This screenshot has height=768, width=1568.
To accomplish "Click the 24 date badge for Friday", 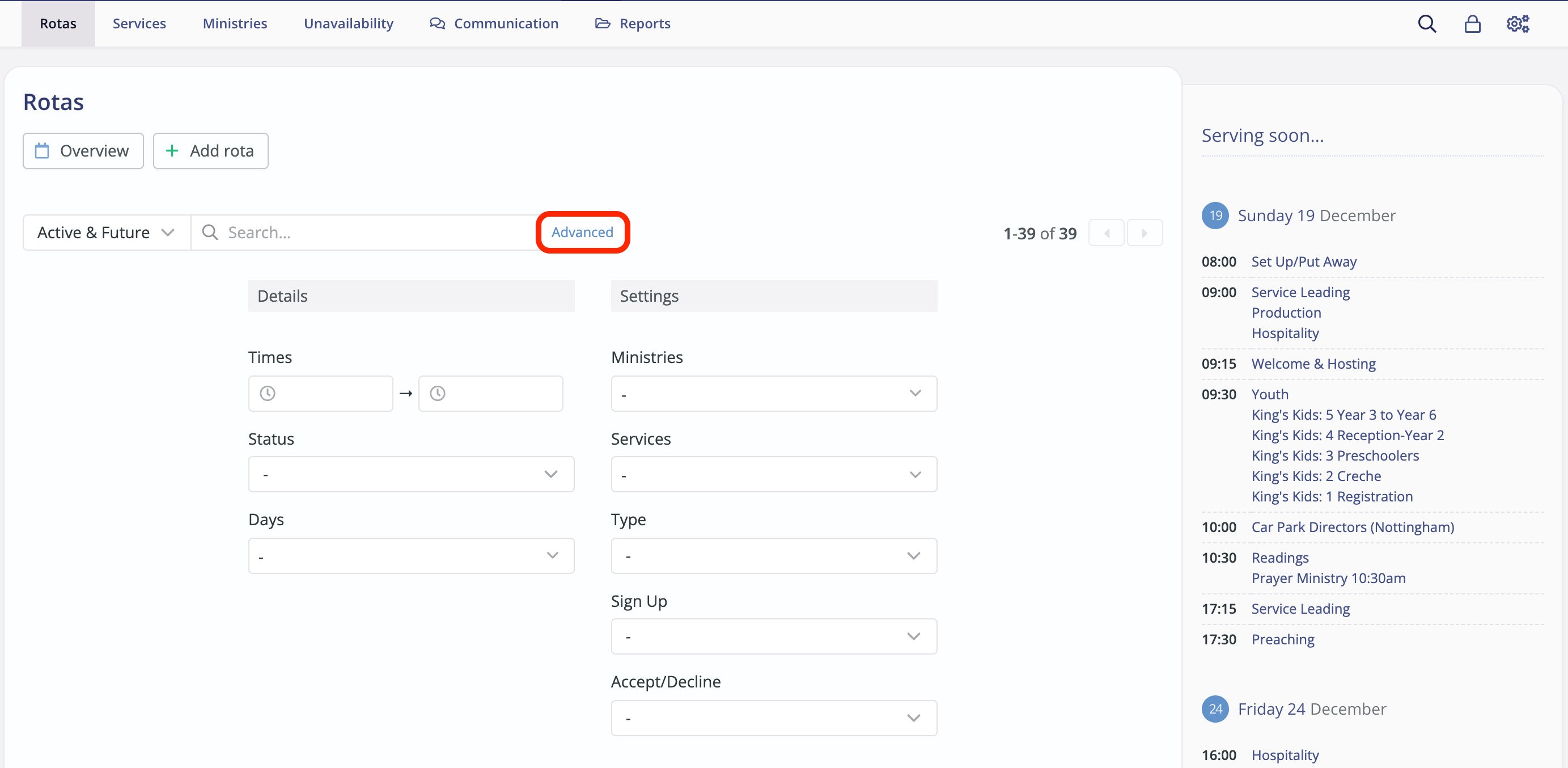I will 1215,709.
